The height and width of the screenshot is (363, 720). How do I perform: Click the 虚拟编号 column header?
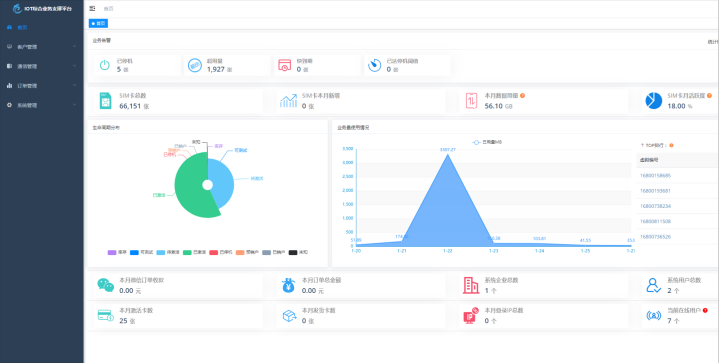click(x=648, y=160)
